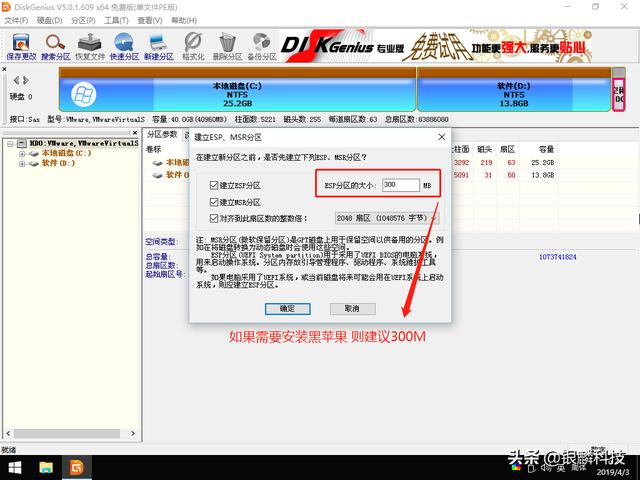Click the Recover Files (恢复文件) icon
The height and width of the screenshot is (480, 640).
90,47
